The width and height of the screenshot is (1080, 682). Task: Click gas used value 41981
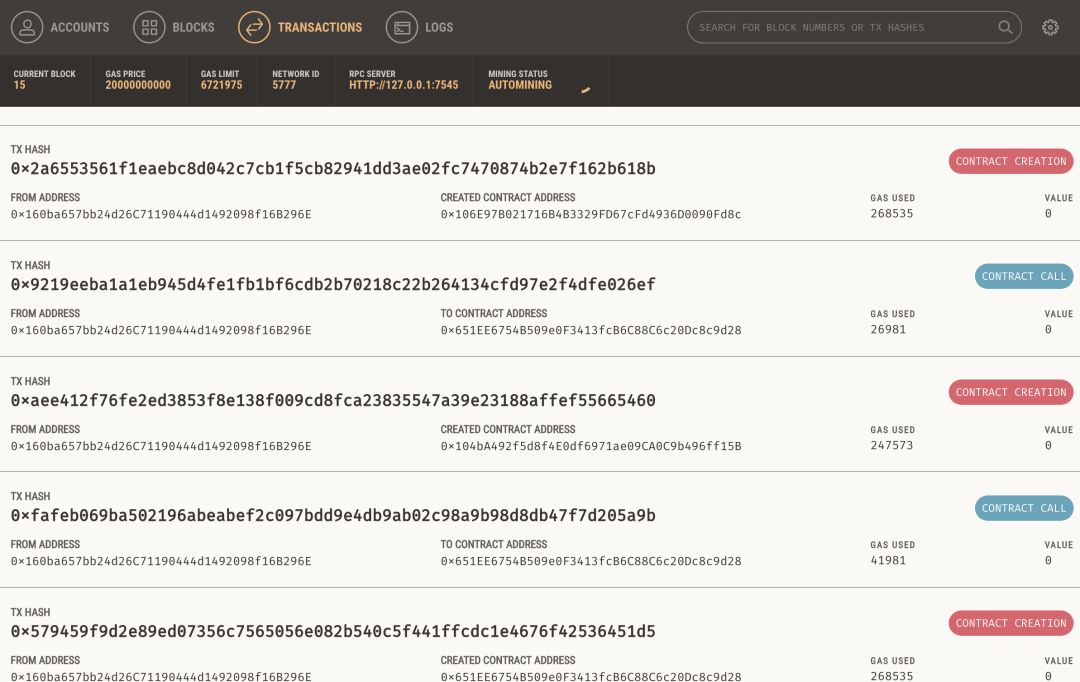(x=888, y=560)
